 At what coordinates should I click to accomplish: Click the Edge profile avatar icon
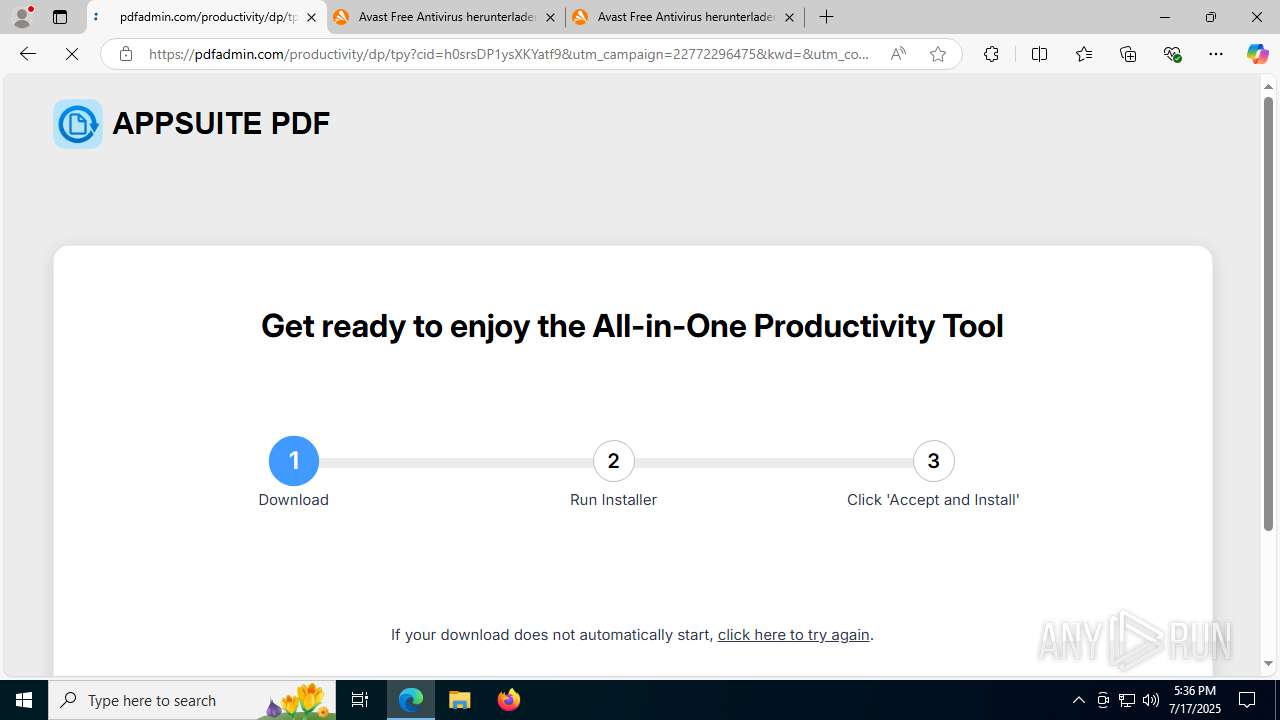(x=22, y=17)
